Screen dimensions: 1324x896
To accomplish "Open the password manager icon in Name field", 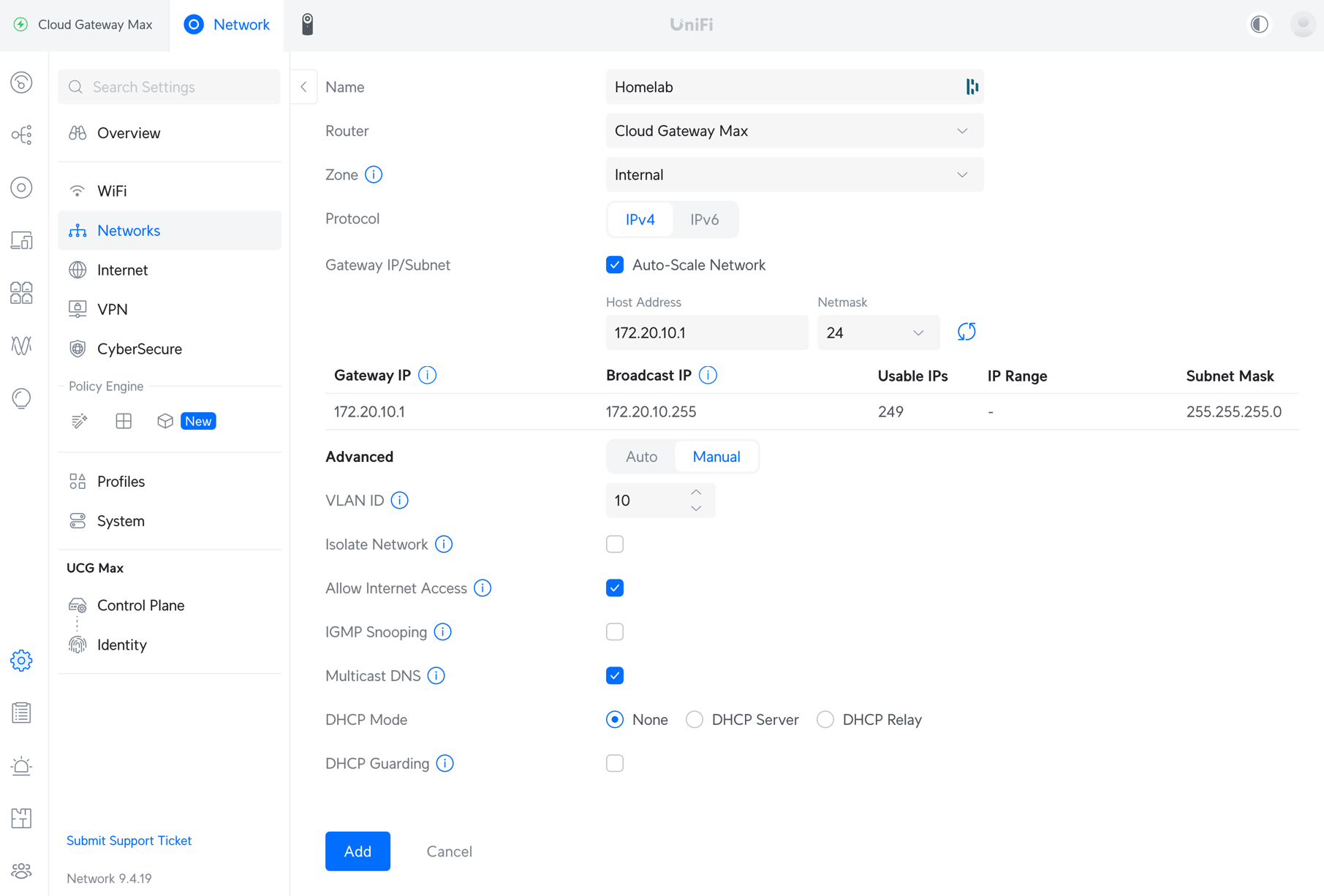I will (x=972, y=87).
